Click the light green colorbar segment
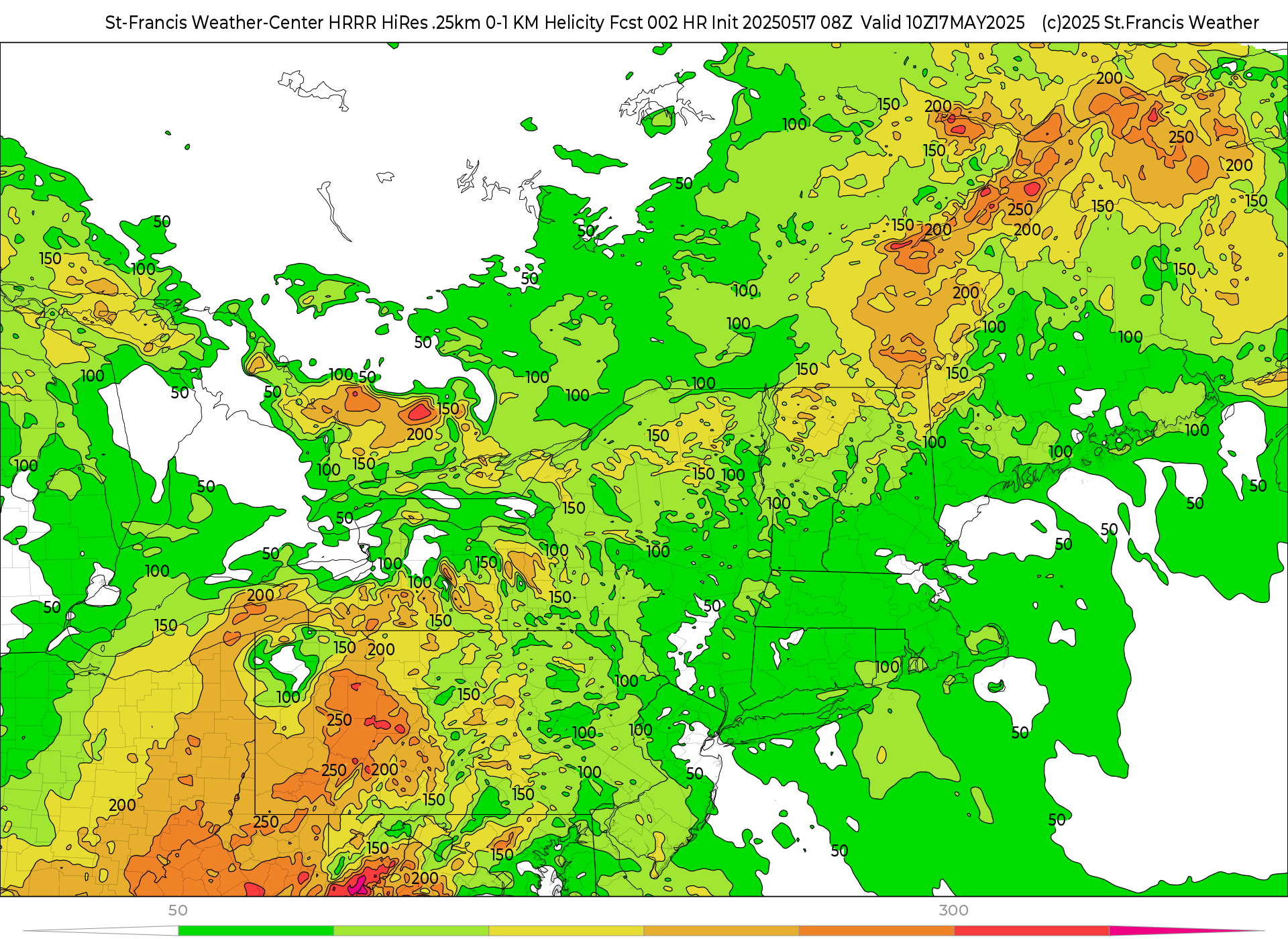The image size is (1288, 939). (411, 931)
